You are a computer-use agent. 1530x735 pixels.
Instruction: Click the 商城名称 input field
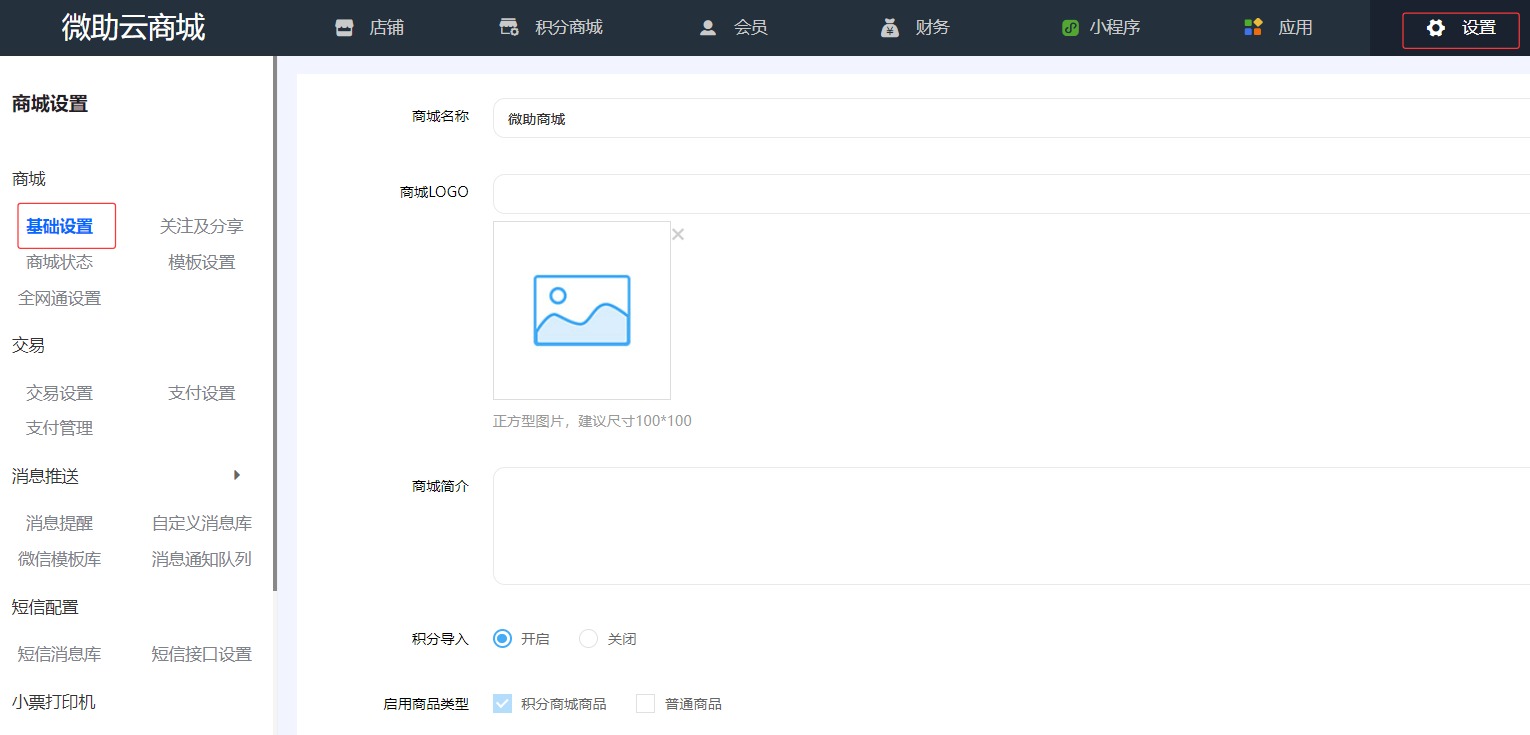(x=1011, y=118)
